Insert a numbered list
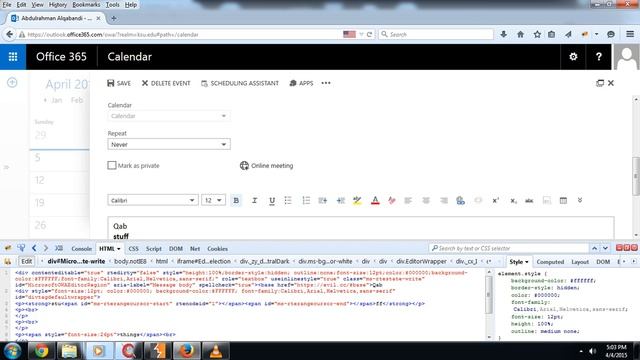 (x=306, y=200)
